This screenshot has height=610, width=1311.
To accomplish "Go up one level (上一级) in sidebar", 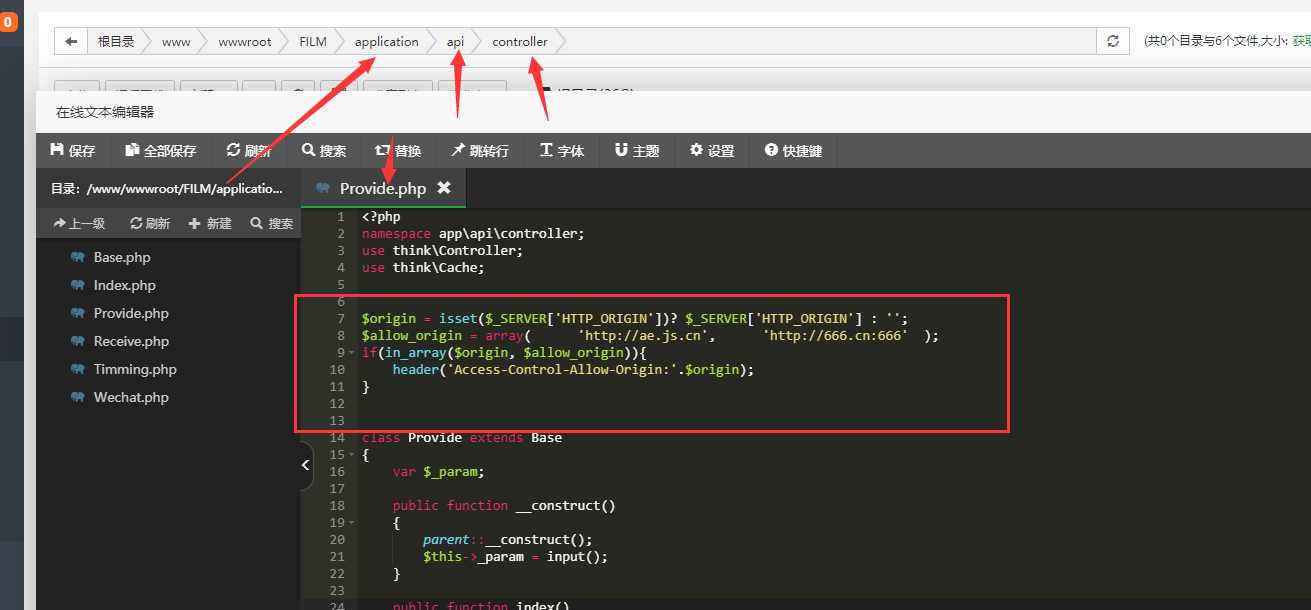I will [79, 223].
